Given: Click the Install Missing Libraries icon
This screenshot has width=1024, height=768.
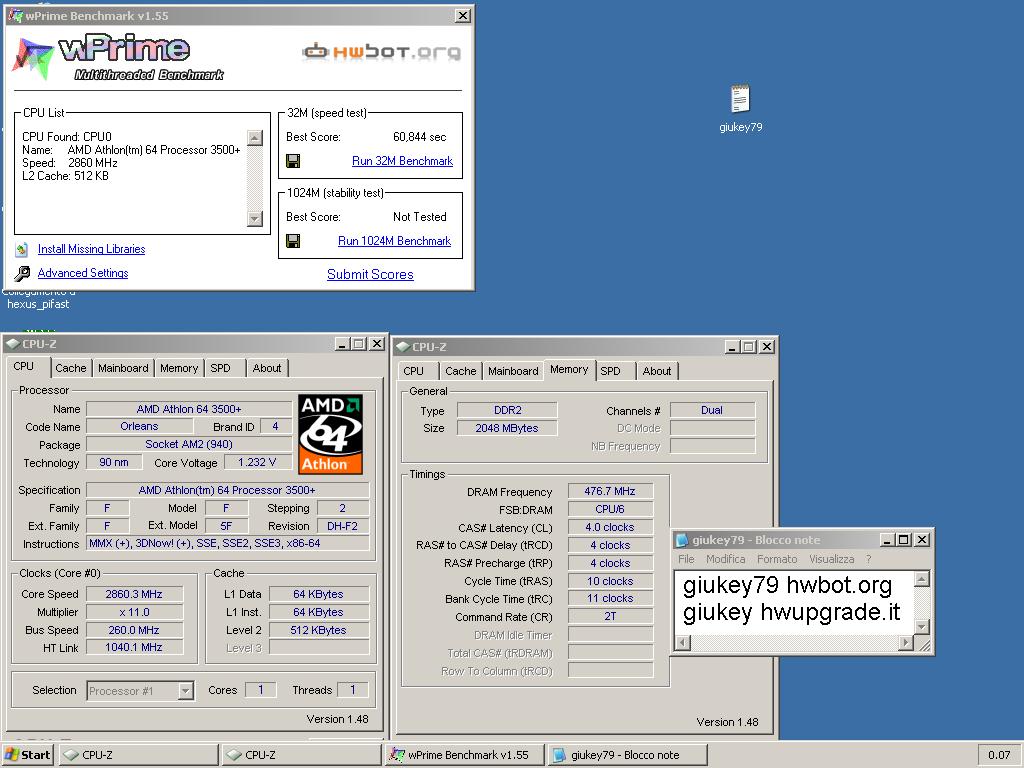Looking at the screenshot, I should (x=22, y=249).
